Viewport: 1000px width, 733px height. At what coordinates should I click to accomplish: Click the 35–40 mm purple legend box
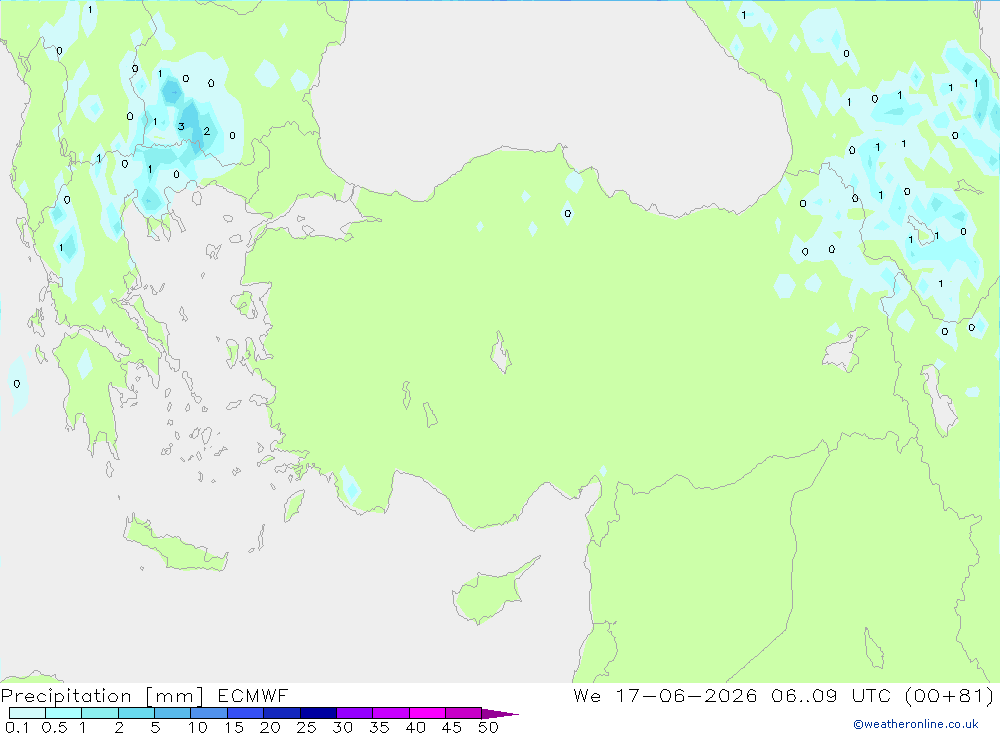391,713
